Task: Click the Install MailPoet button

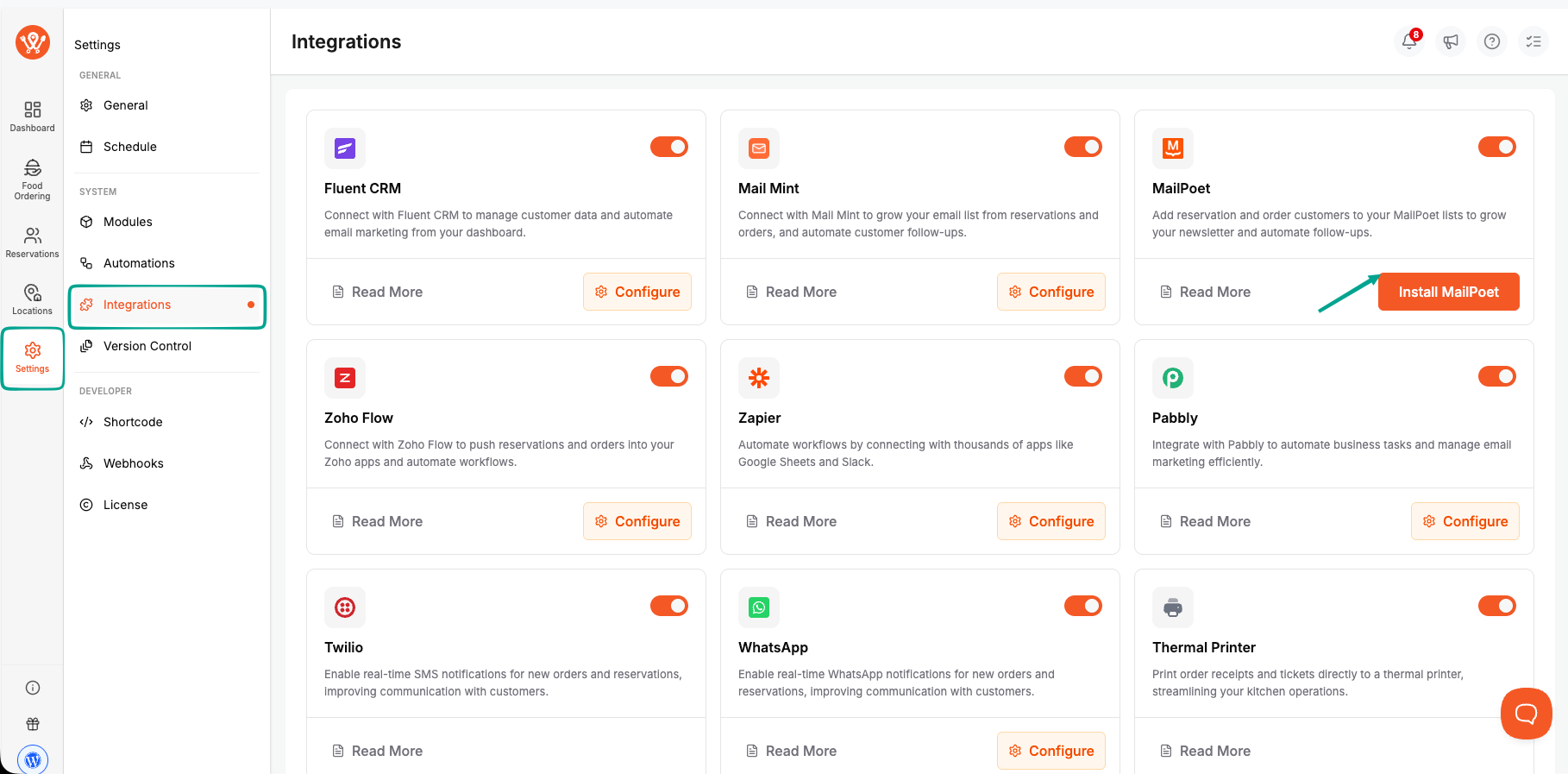Action: tap(1449, 292)
